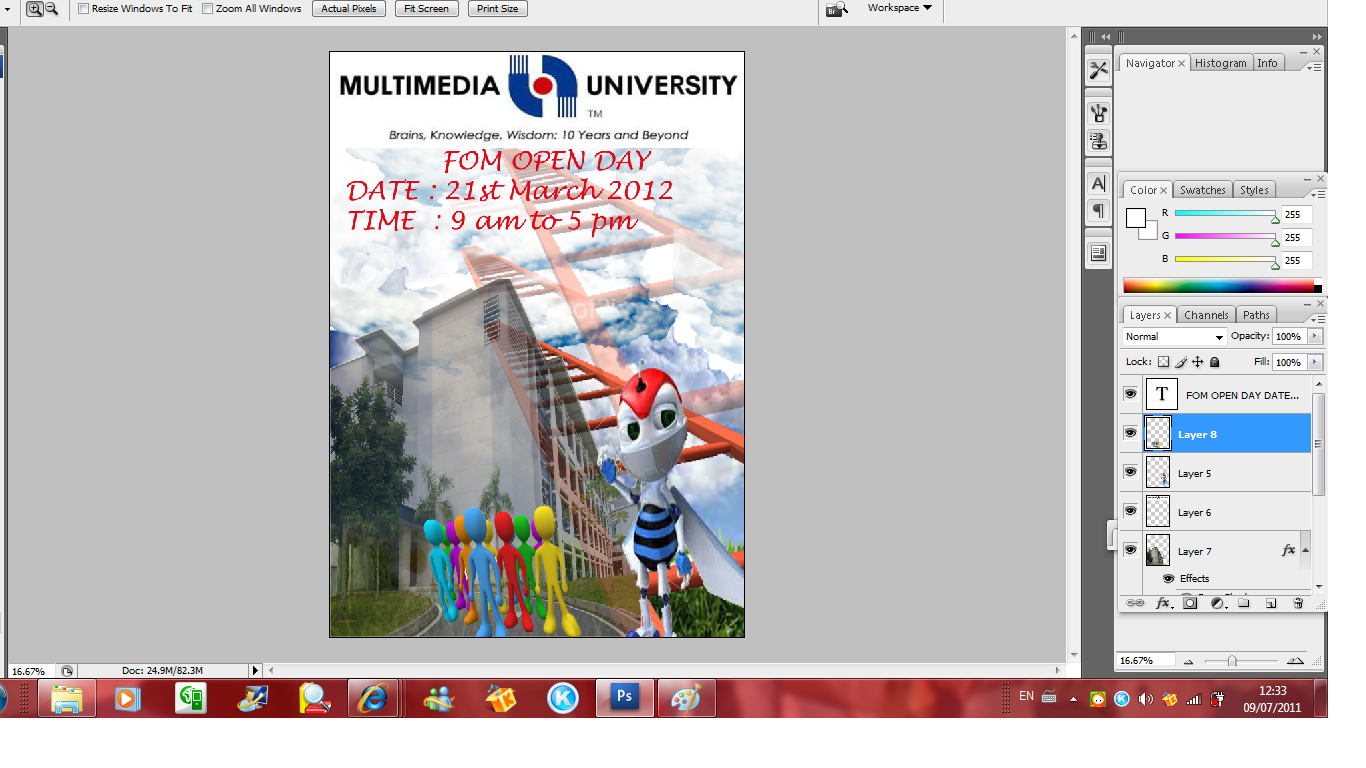Image resolution: width=1366 pixels, height=768 pixels.
Task: Switch to the Channels tab
Action: (1206, 315)
